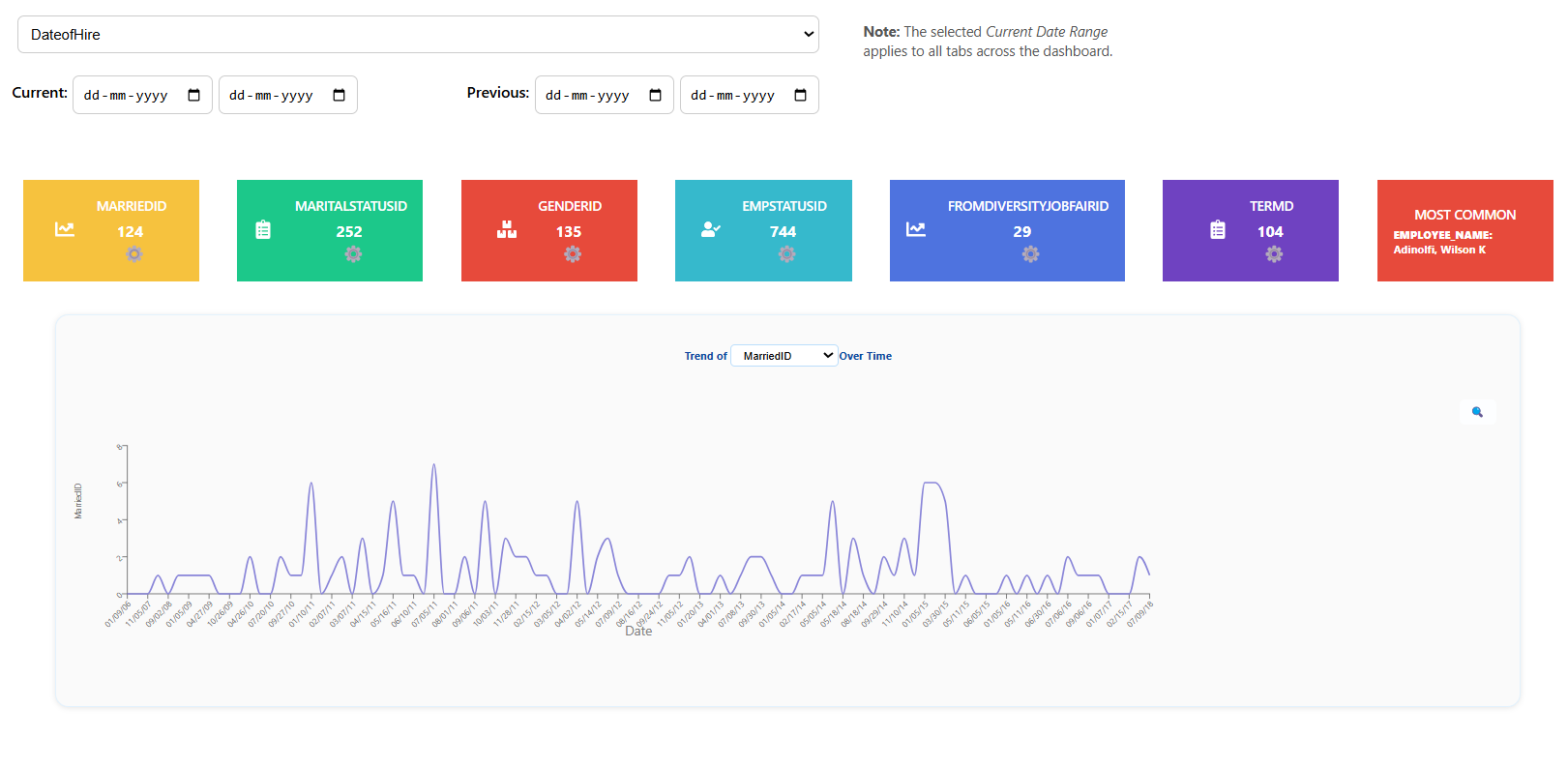This screenshot has width=1568, height=766.
Task: Open gear settings on FROMDIVERSITYJOBFAIRID card
Action: coord(1030,254)
